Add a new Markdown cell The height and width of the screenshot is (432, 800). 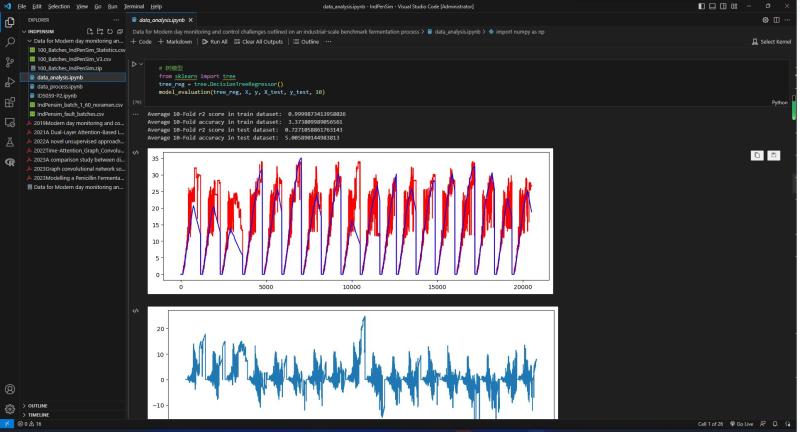click(175, 42)
